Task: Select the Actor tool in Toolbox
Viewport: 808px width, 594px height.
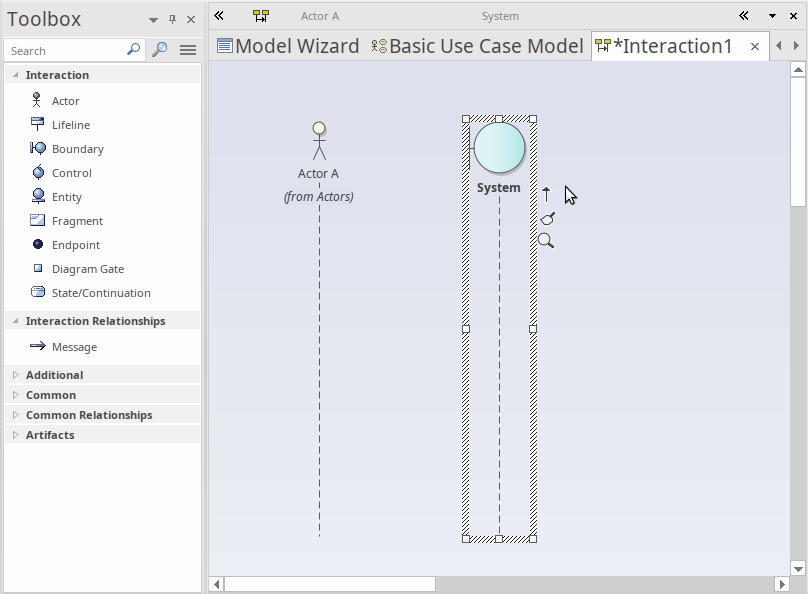Action: click(65, 101)
